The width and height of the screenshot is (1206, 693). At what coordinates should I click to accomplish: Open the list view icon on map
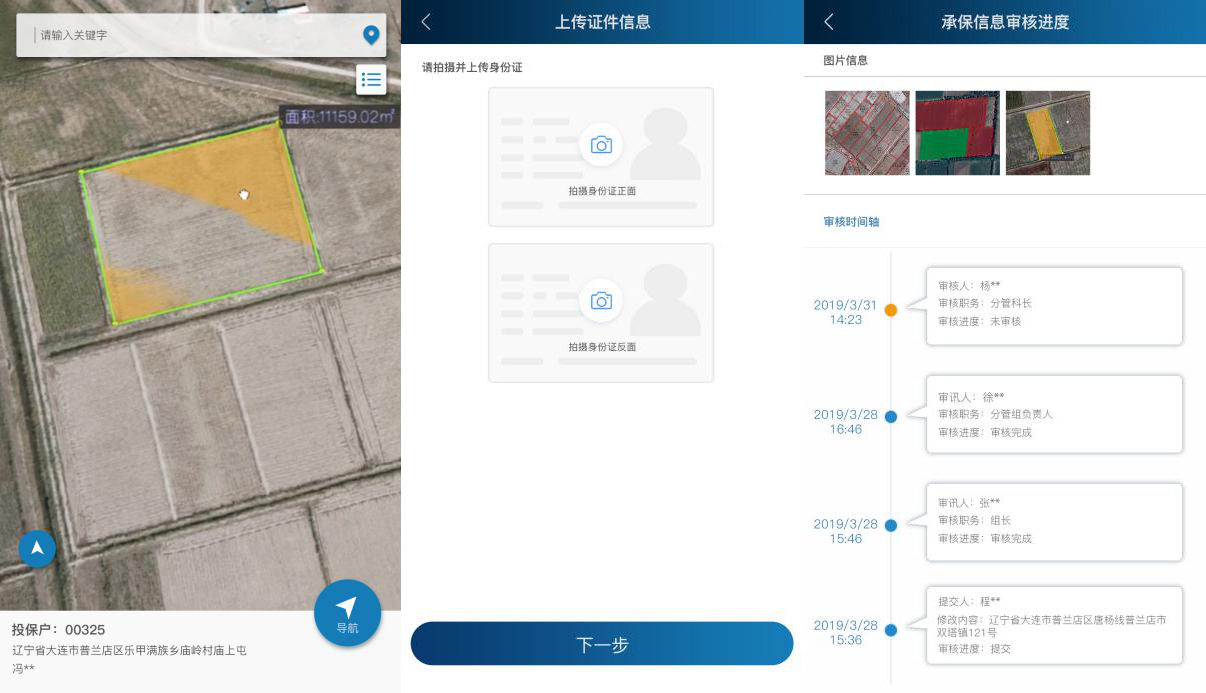pyautogui.click(x=371, y=79)
